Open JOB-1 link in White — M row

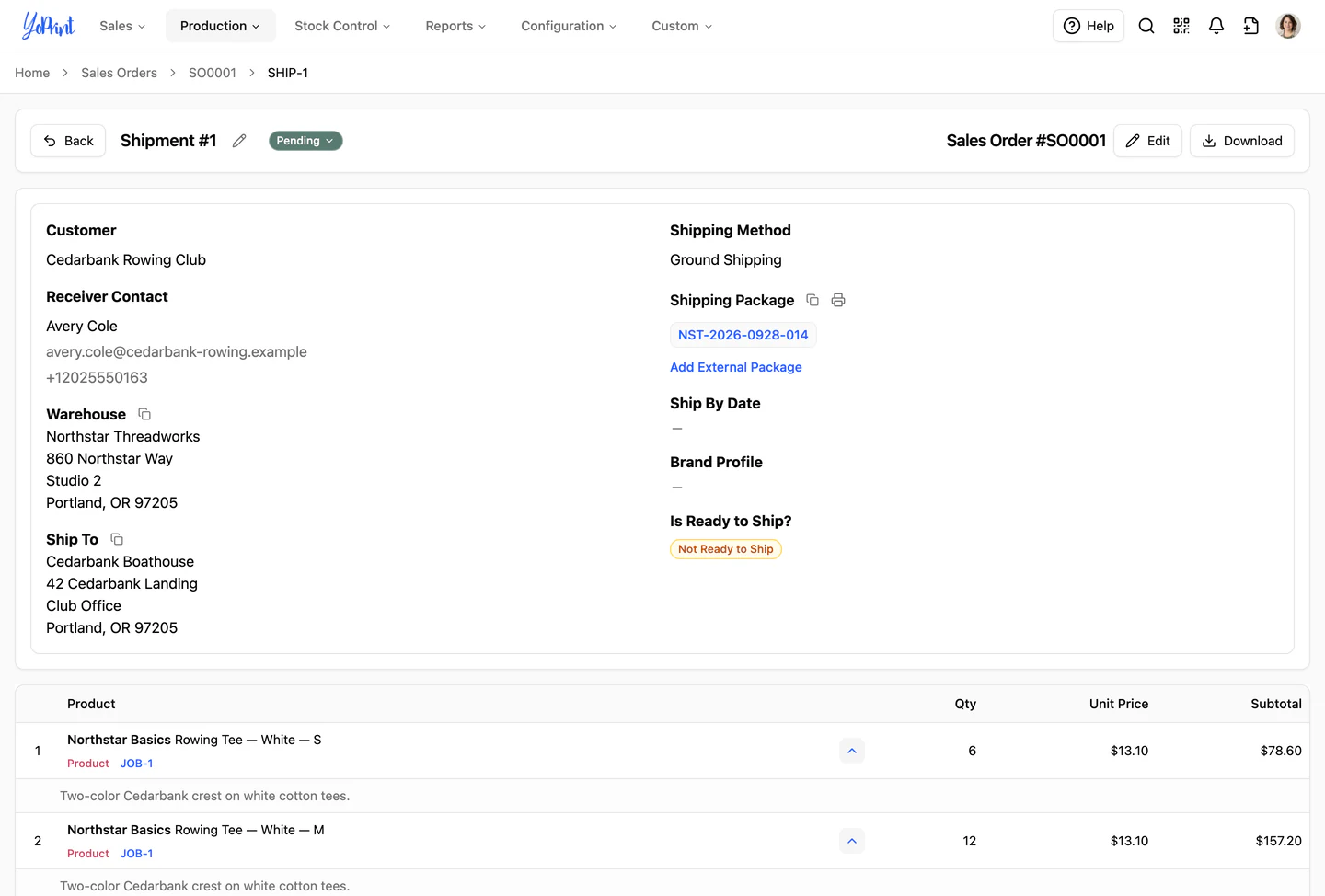pyautogui.click(x=137, y=854)
